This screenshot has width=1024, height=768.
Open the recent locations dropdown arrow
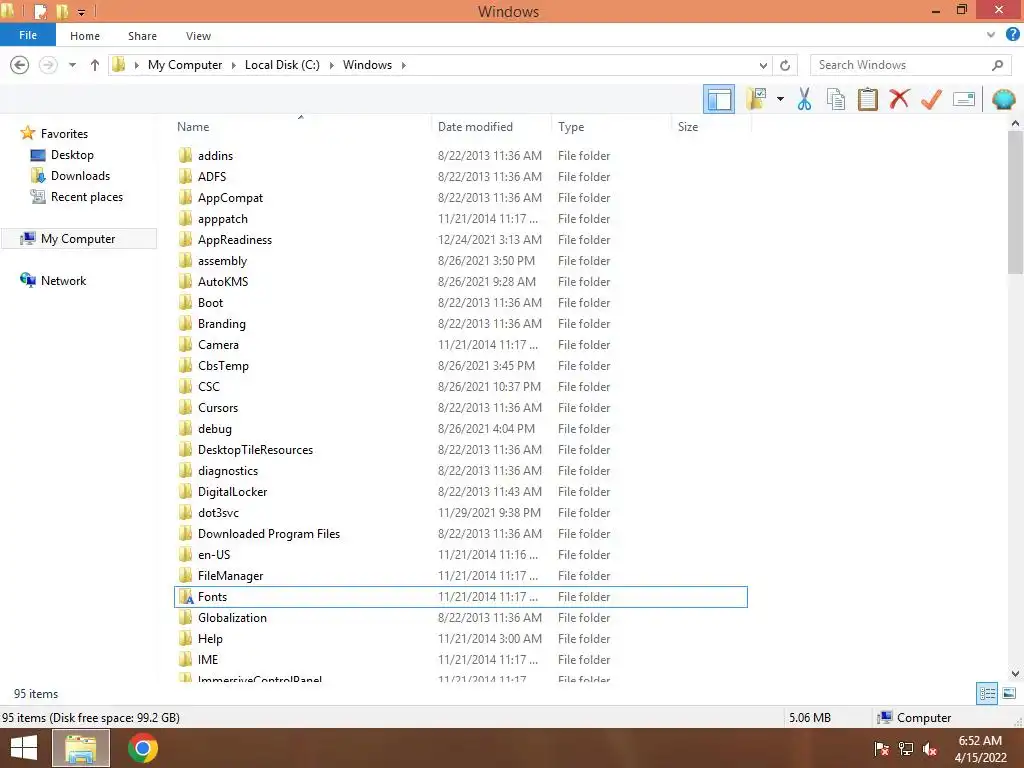(72, 65)
